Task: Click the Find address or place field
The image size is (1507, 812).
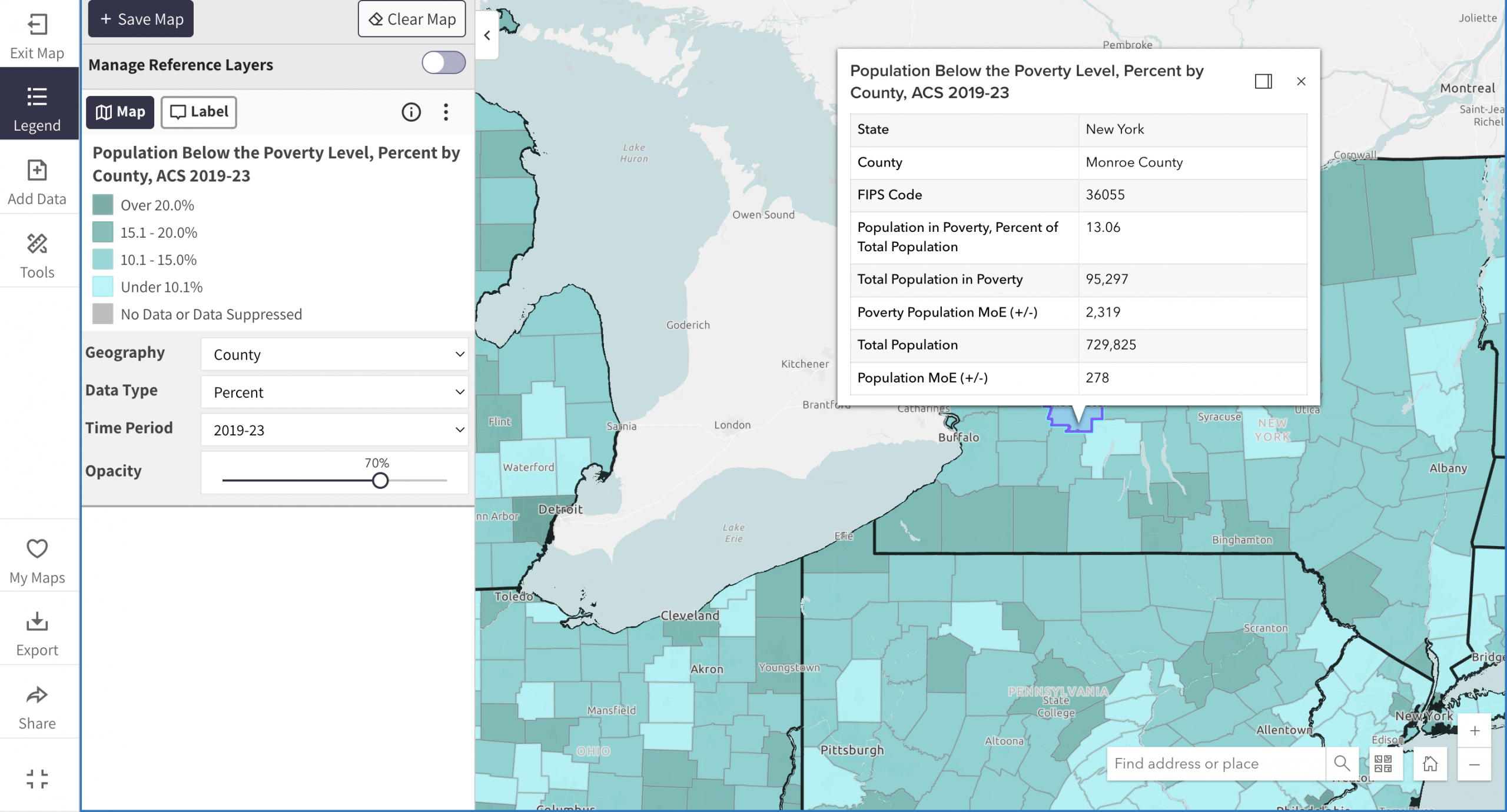Action: (1216, 763)
